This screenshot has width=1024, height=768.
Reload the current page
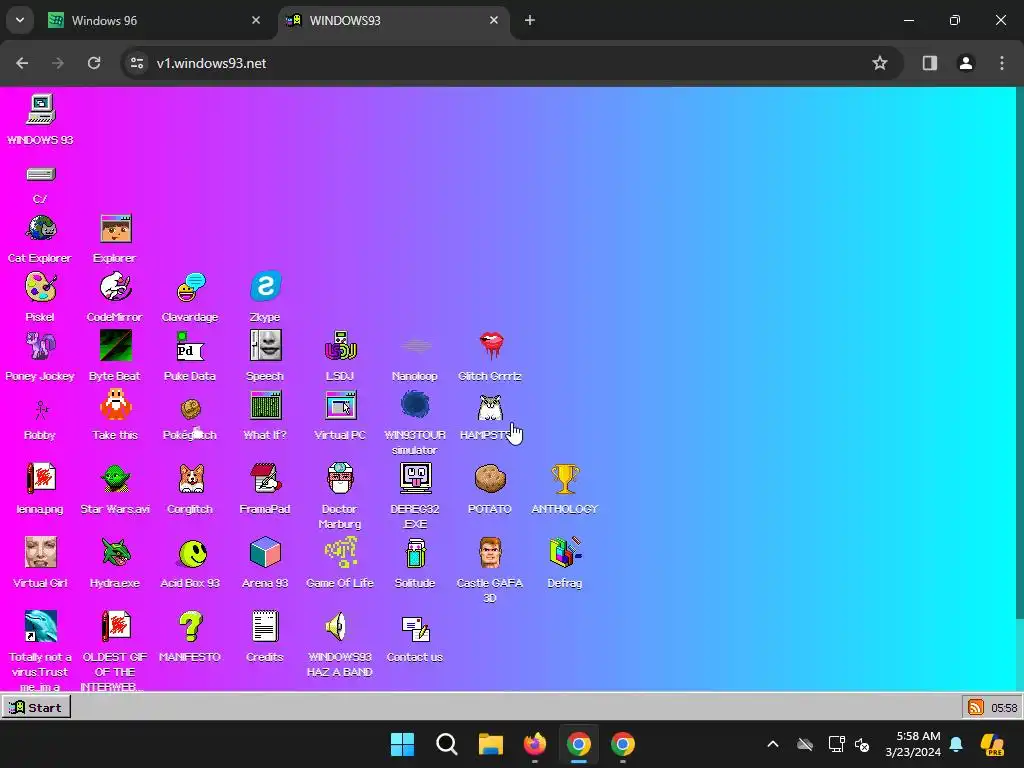[94, 63]
